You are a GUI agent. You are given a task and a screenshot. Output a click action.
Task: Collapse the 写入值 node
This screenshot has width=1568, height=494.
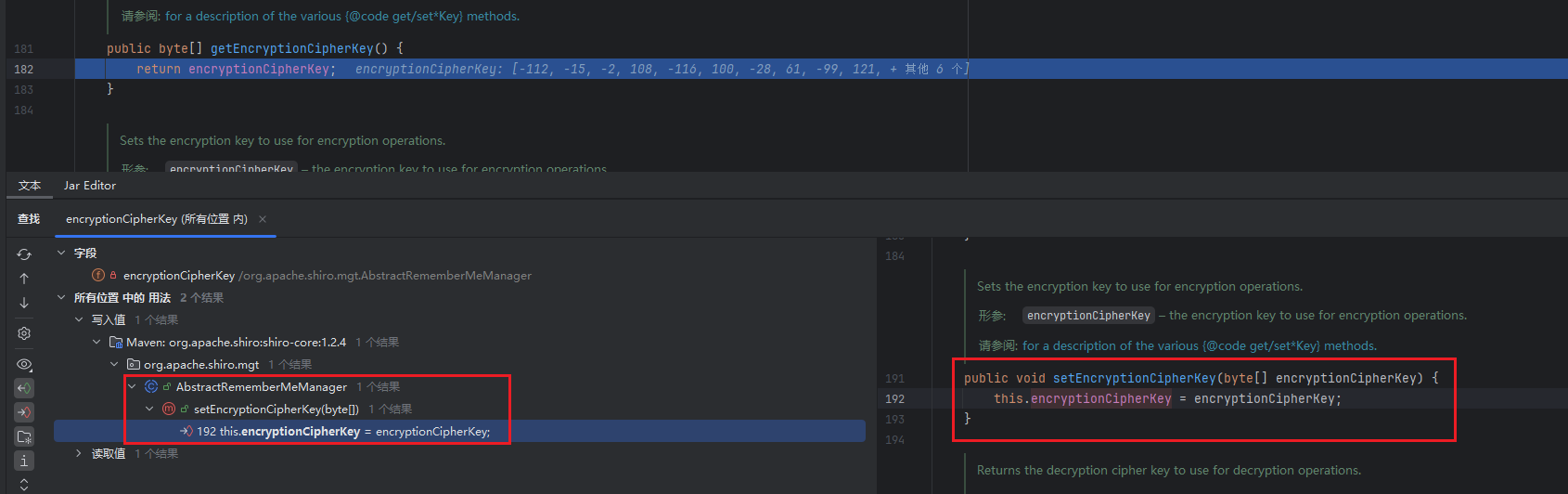tap(79, 320)
